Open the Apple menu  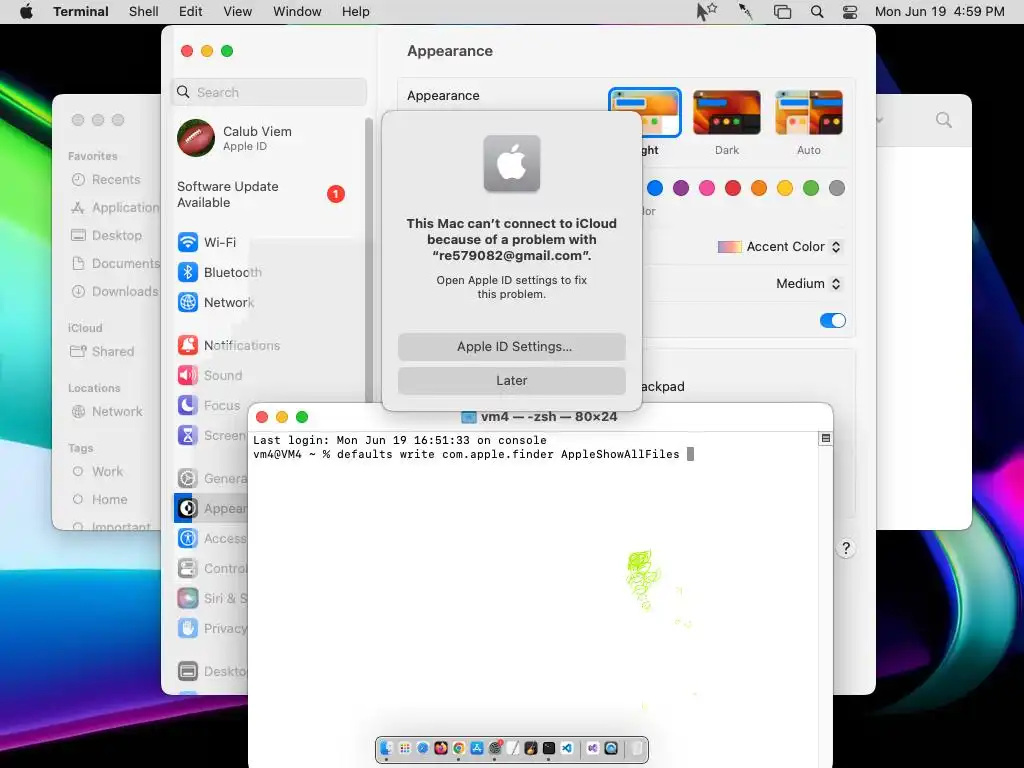point(26,12)
